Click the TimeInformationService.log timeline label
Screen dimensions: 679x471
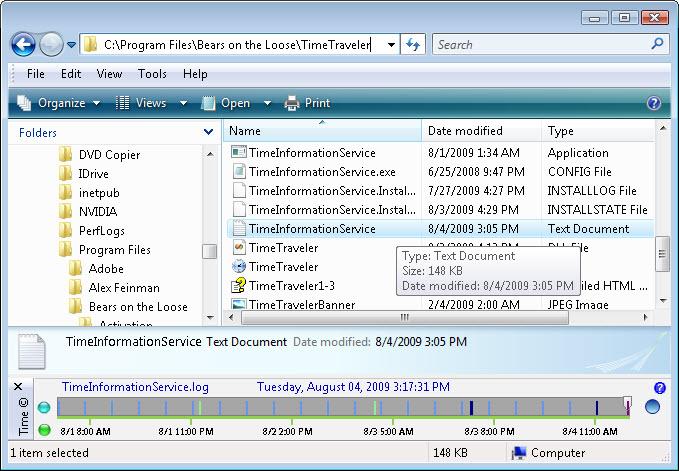[135, 387]
